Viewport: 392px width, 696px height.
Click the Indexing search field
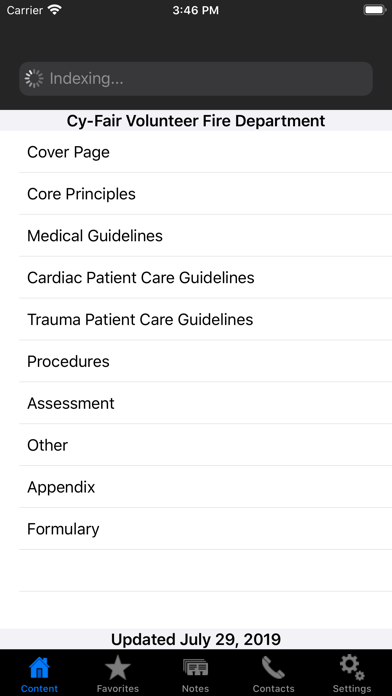coord(196,79)
